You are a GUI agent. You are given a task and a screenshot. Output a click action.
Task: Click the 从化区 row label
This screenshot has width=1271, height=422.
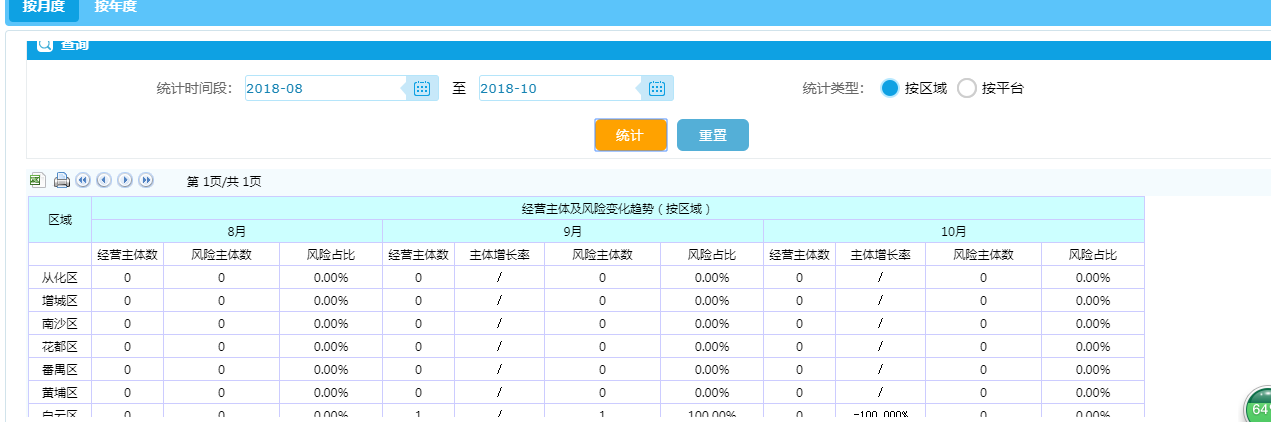(x=60, y=277)
